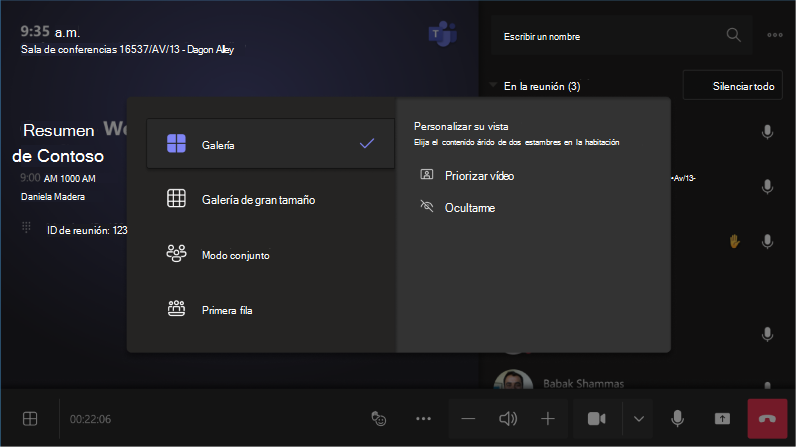The height and width of the screenshot is (447, 796).
Task: Select the Galería view option
Action: [x=270, y=144]
